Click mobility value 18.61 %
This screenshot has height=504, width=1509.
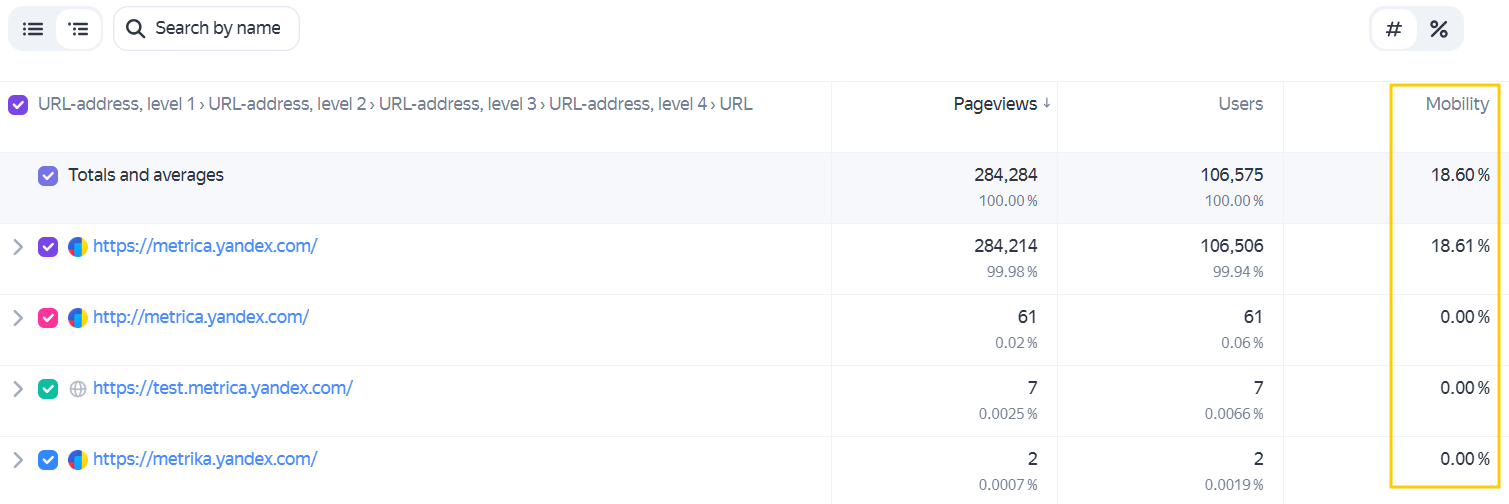[x=1460, y=246]
